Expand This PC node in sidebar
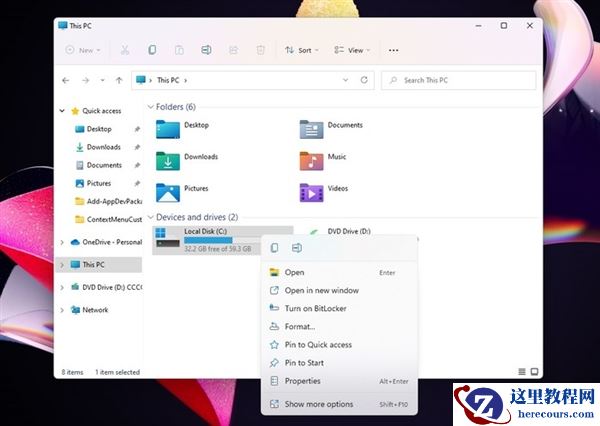This screenshot has height=426, width=600. click(x=62, y=265)
